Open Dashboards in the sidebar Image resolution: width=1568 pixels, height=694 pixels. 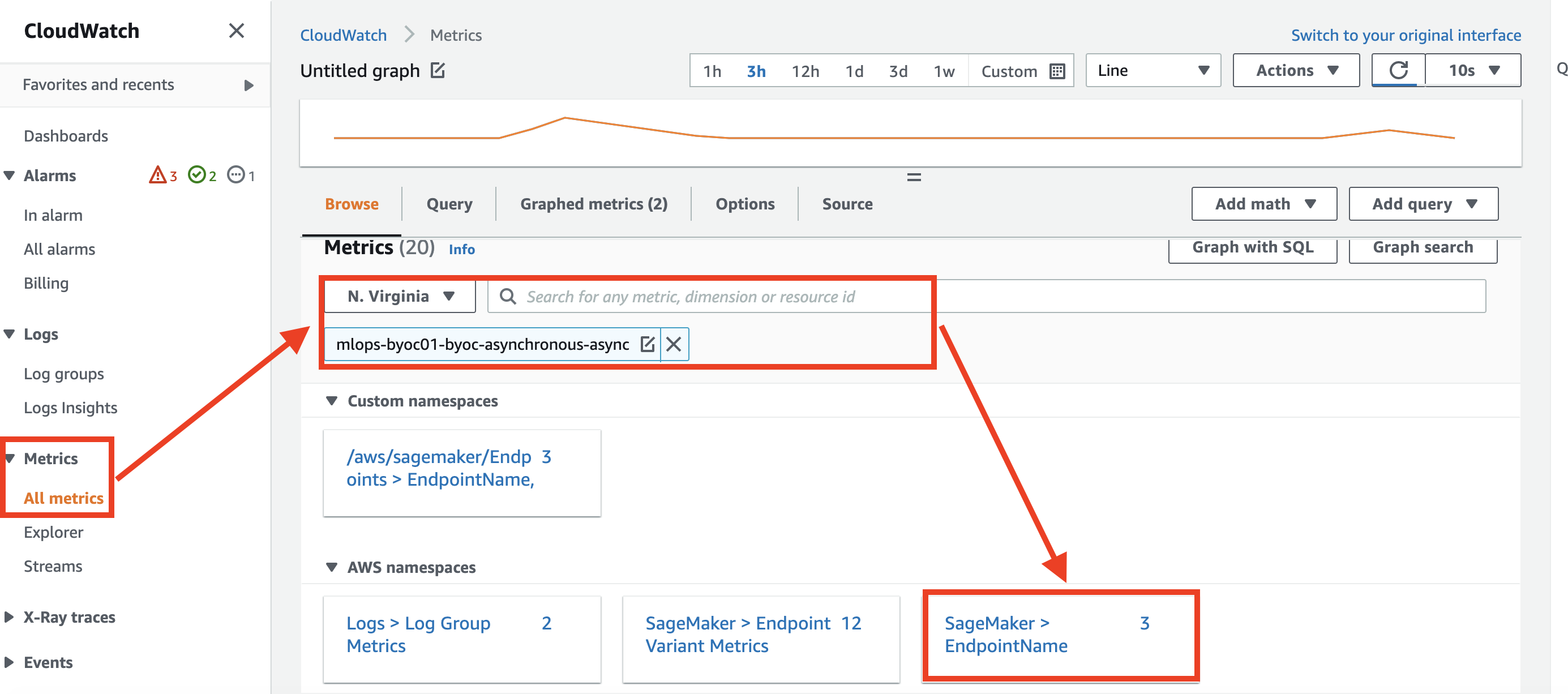[x=66, y=136]
